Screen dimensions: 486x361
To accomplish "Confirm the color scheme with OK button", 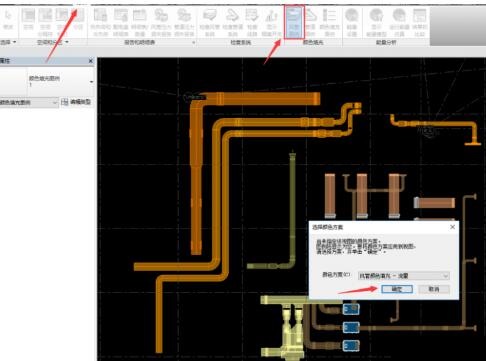I will (x=397, y=289).
